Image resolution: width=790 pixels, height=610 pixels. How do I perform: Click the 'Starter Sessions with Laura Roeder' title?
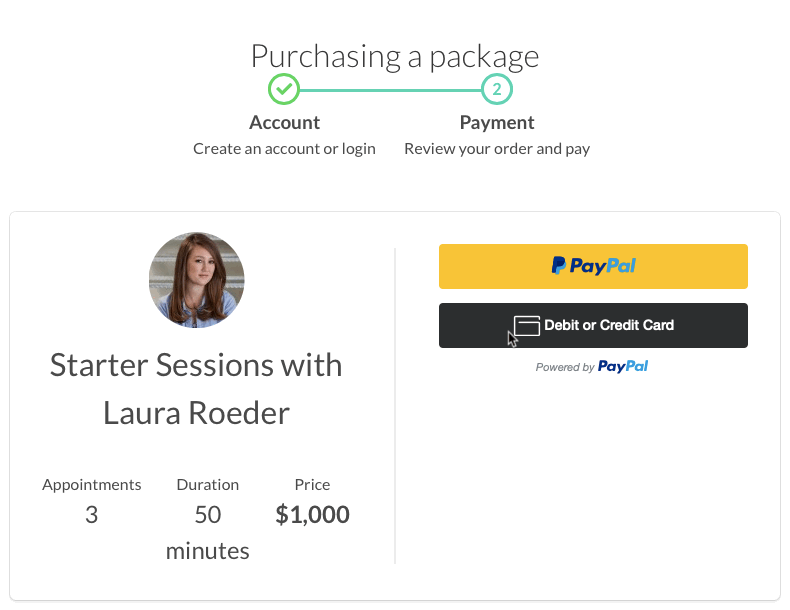(x=196, y=388)
